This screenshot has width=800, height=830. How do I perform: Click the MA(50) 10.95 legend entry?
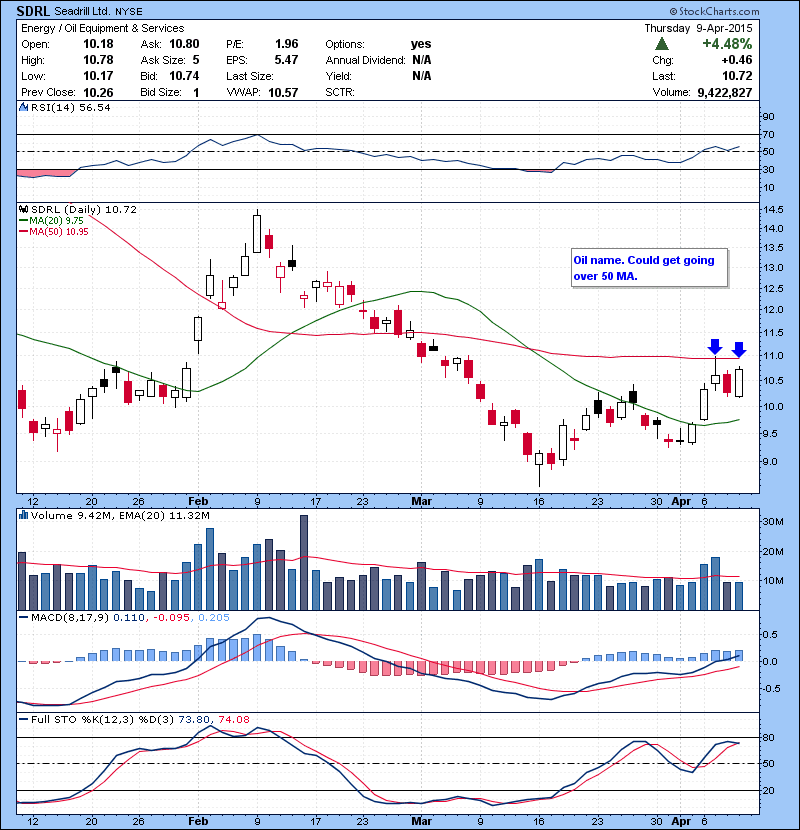click(x=53, y=231)
